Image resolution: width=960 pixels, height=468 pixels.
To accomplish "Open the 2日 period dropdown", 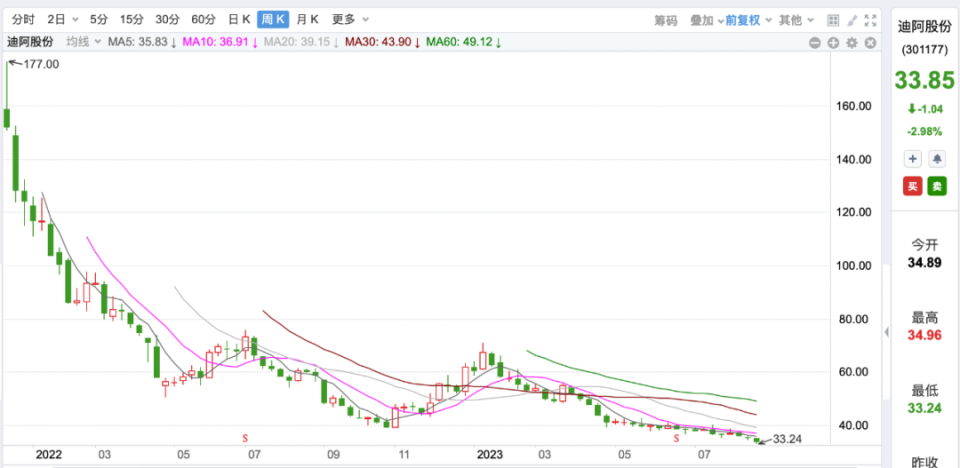I will pos(63,20).
